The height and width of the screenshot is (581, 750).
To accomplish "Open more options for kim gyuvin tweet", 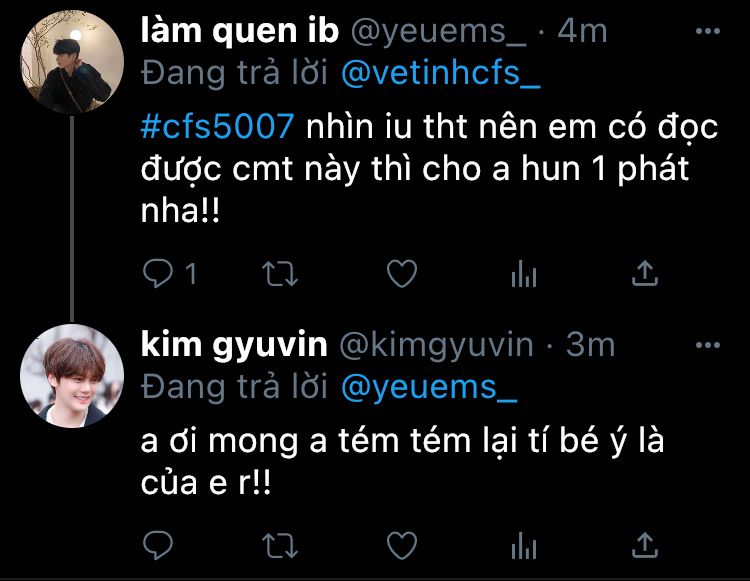I will pyautogui.click(x=708, y=345).
